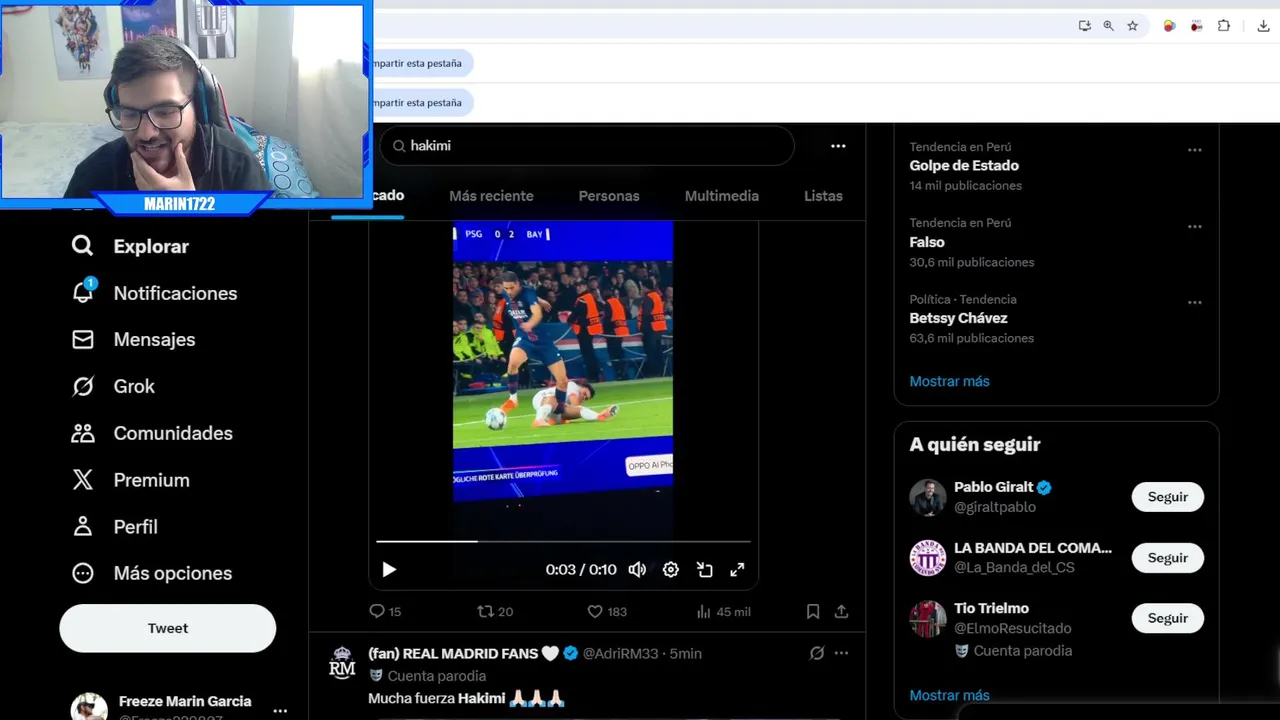Switch to Personas tab
1280x720 pixels.
609,196
